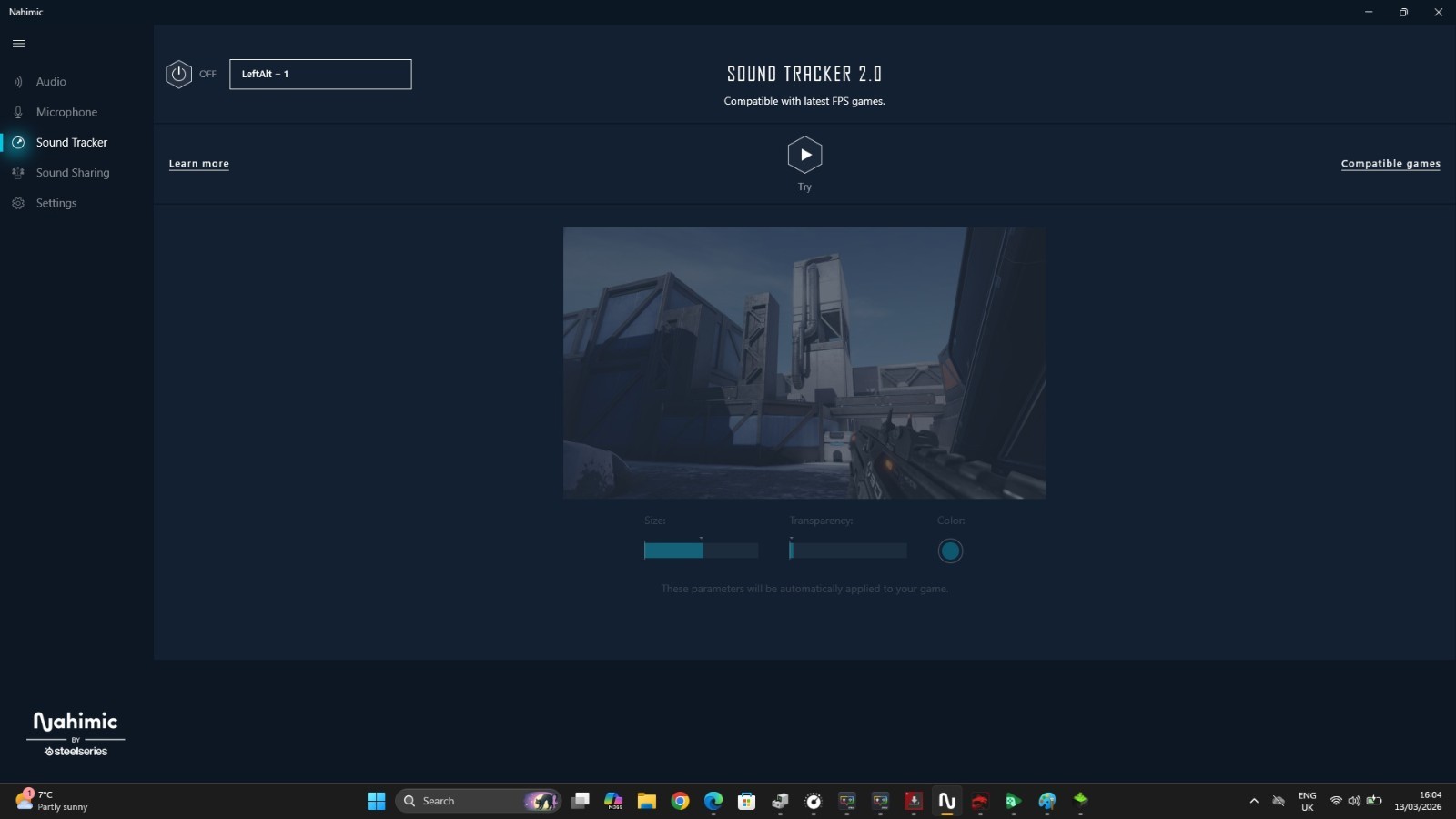Click the Try label under play button
The width and height of the screenshot is (1456, 819).
[804, 187]
